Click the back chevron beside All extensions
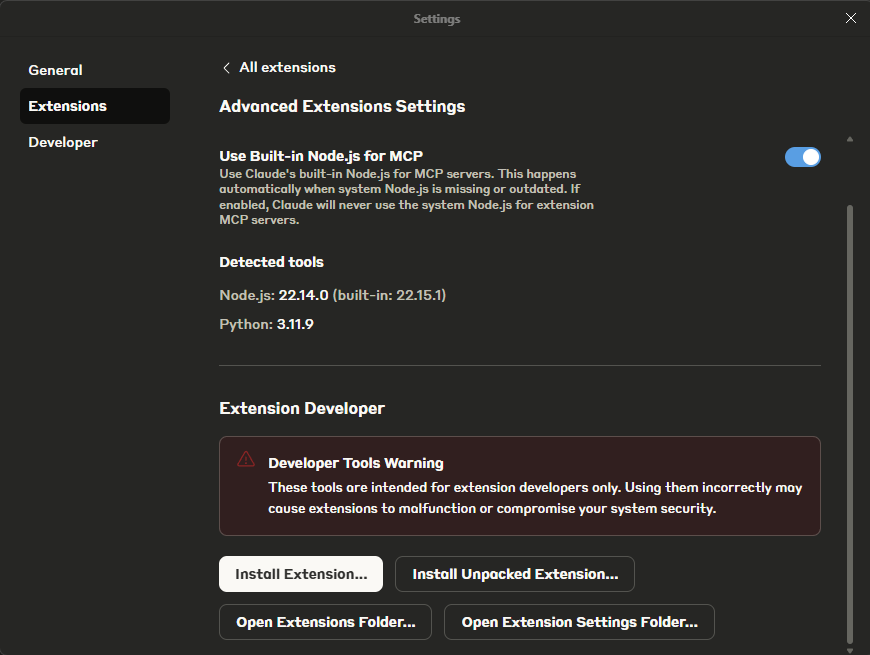Image resolution: width=870 pixels, height=655 pixels. (x=226, y=68)
